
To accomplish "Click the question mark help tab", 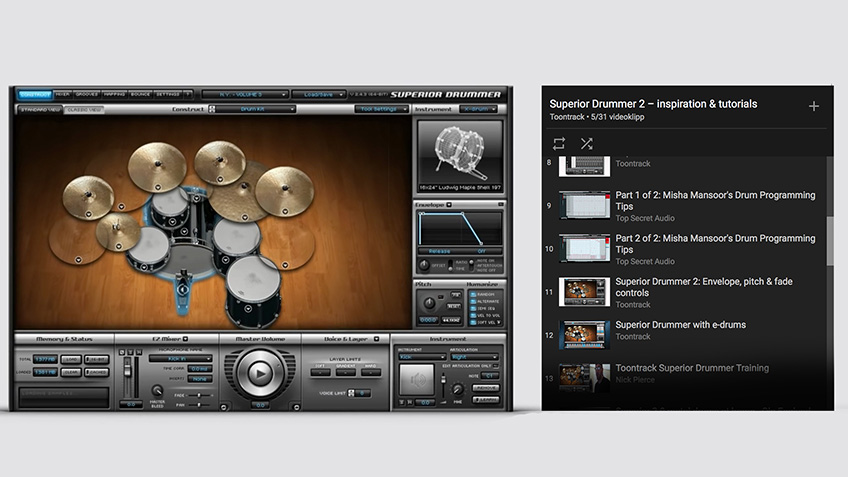I will pyautogui.click(x=188, y=95).
